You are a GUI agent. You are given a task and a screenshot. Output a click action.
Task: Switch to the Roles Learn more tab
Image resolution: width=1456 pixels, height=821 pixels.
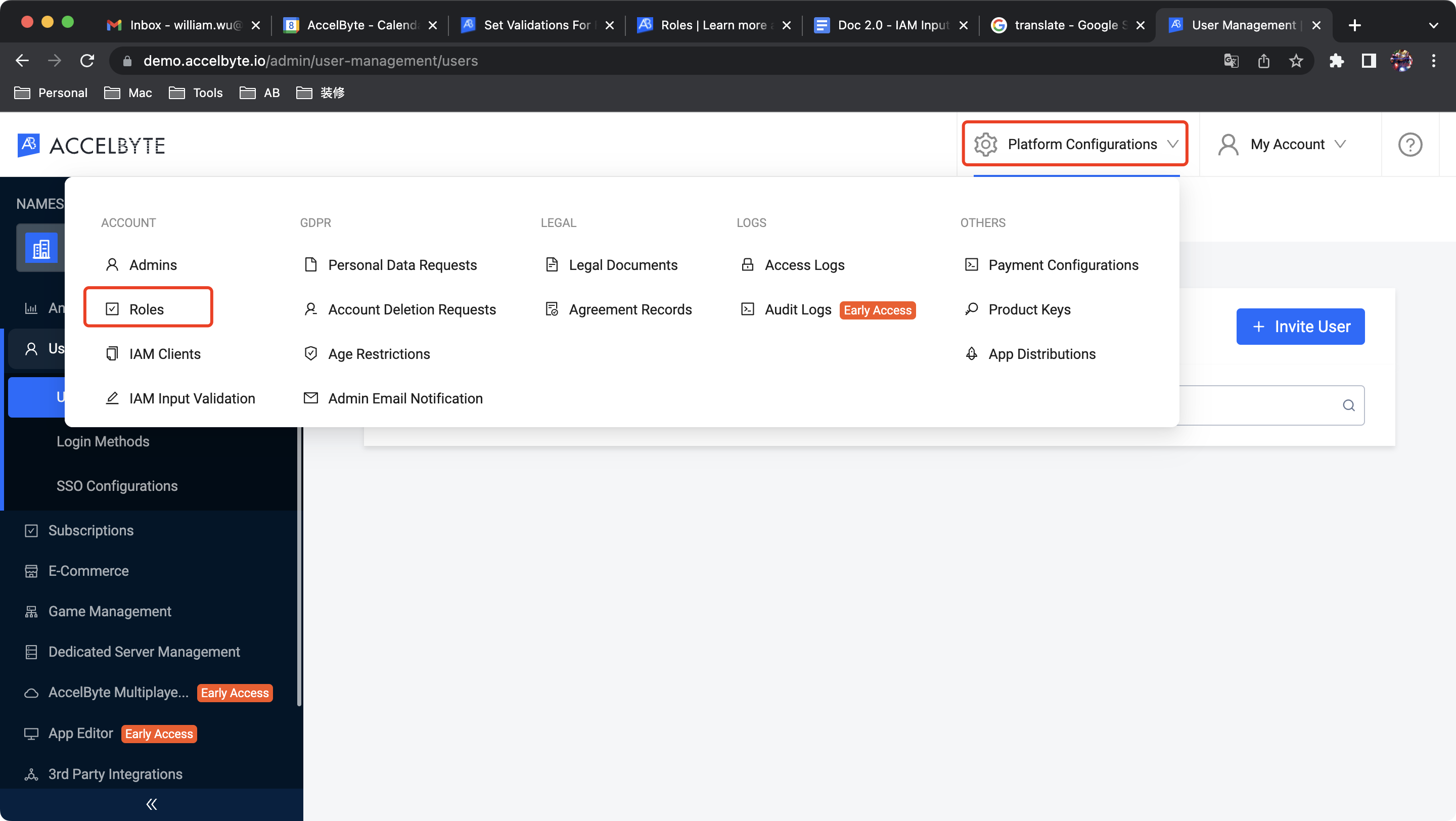coord(714,25)
